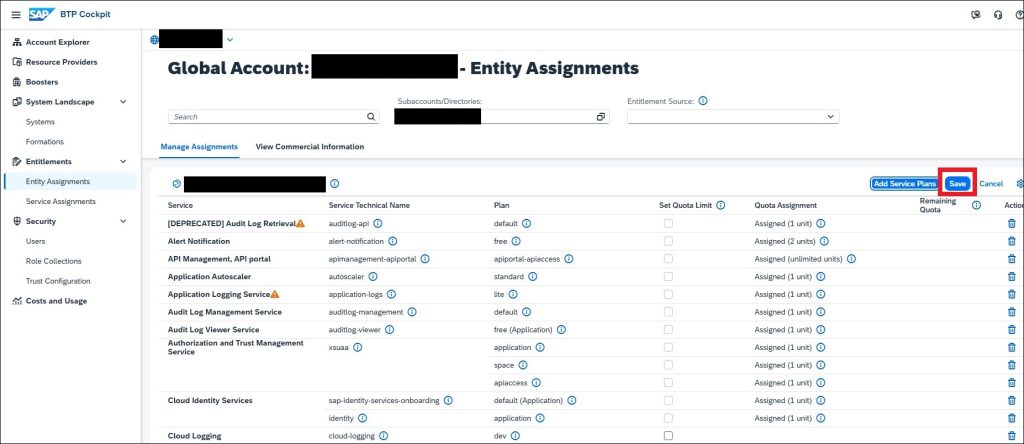Toggle quota limit checkbox for Alert Notification

pyautogui.click(x=668, y=241)
